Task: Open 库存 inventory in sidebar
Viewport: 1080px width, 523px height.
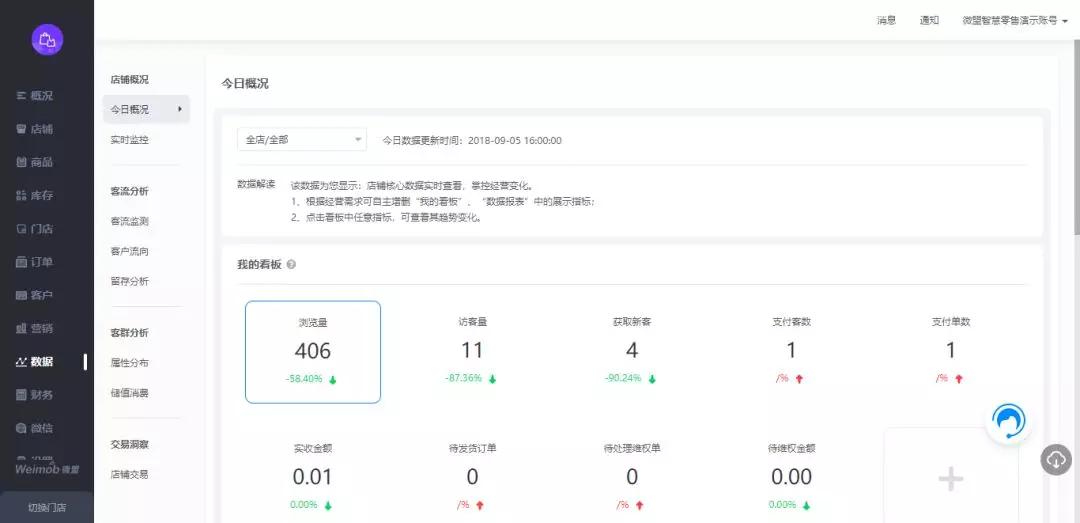Action: point(35,195)
